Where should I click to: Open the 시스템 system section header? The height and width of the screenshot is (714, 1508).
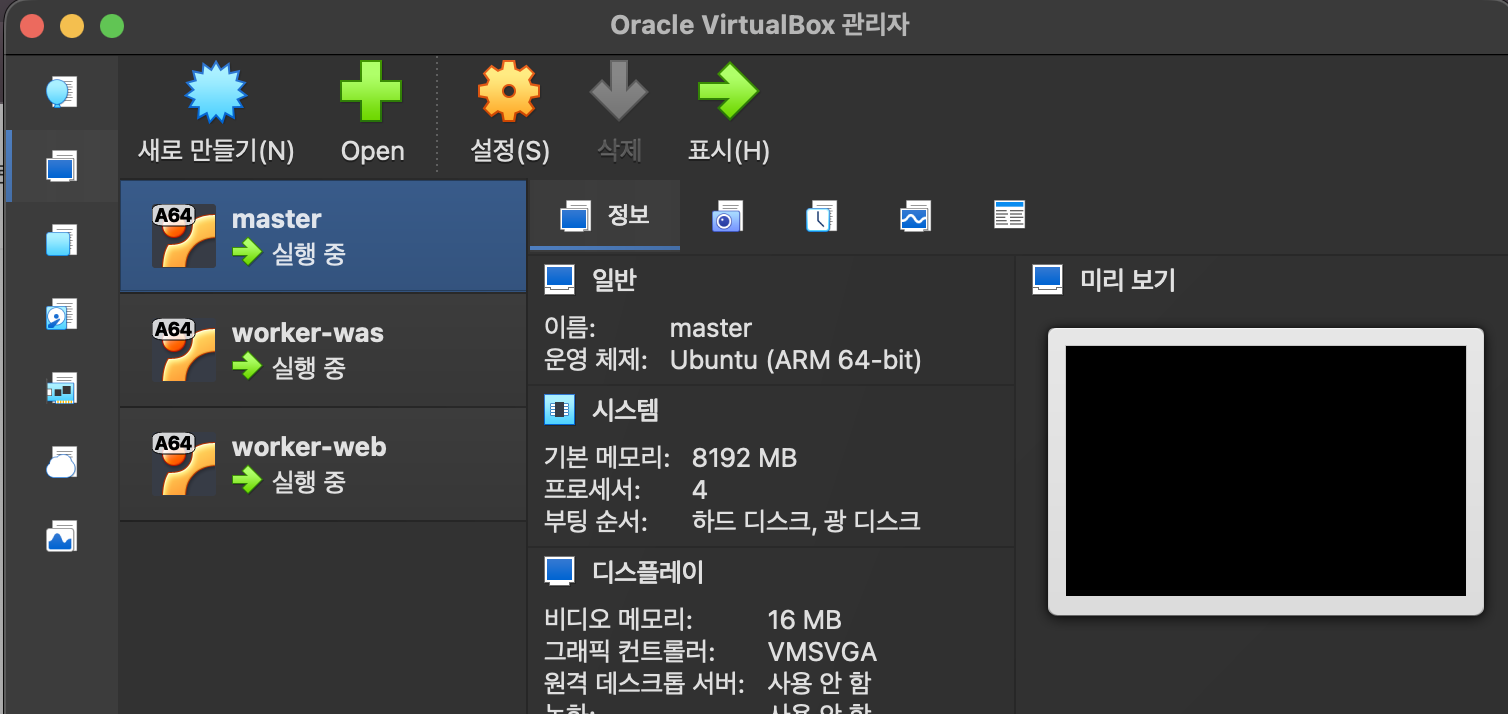(x=626, y=409)
